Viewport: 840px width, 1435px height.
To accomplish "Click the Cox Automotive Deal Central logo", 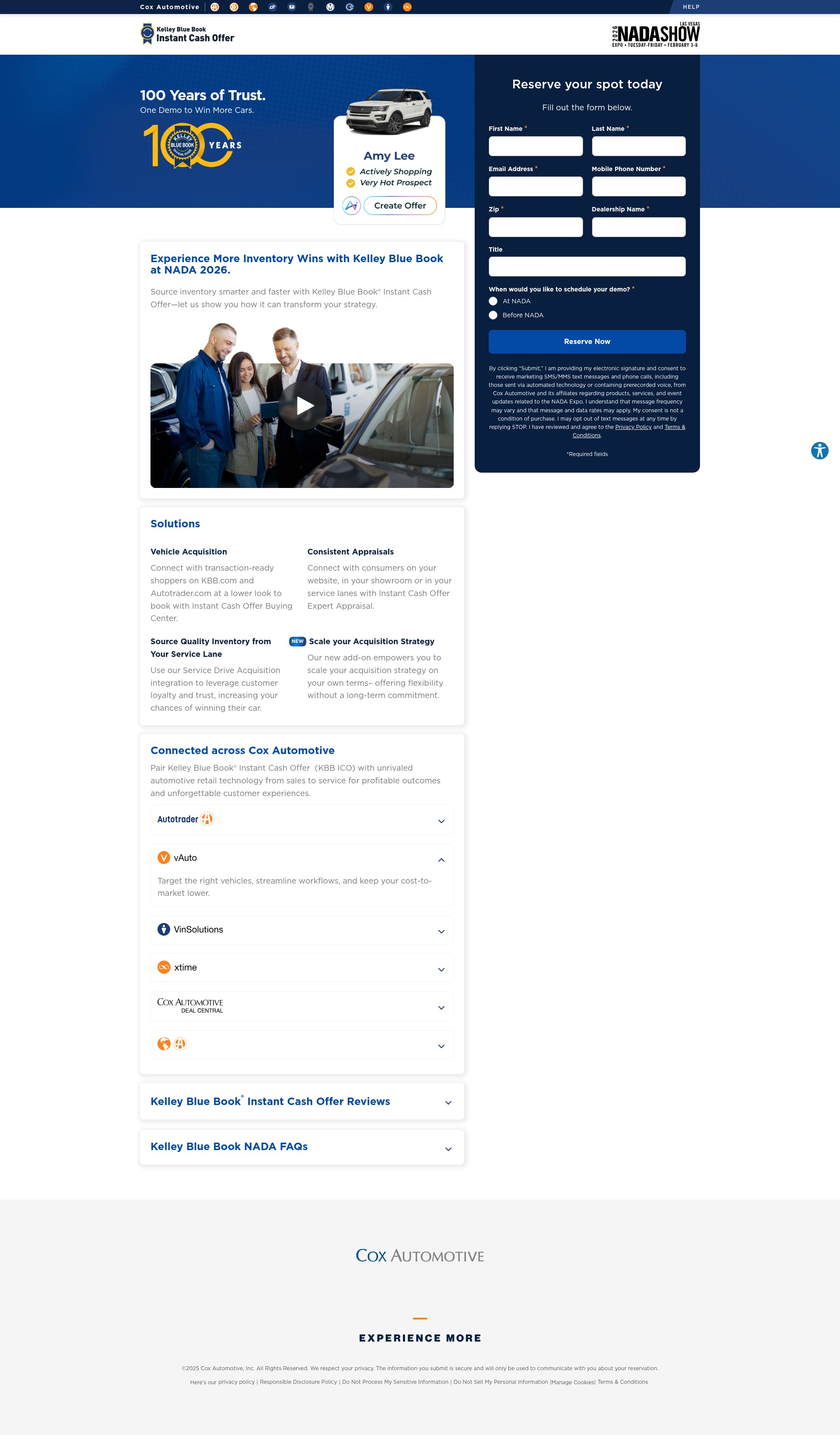I will [190, 1006].
